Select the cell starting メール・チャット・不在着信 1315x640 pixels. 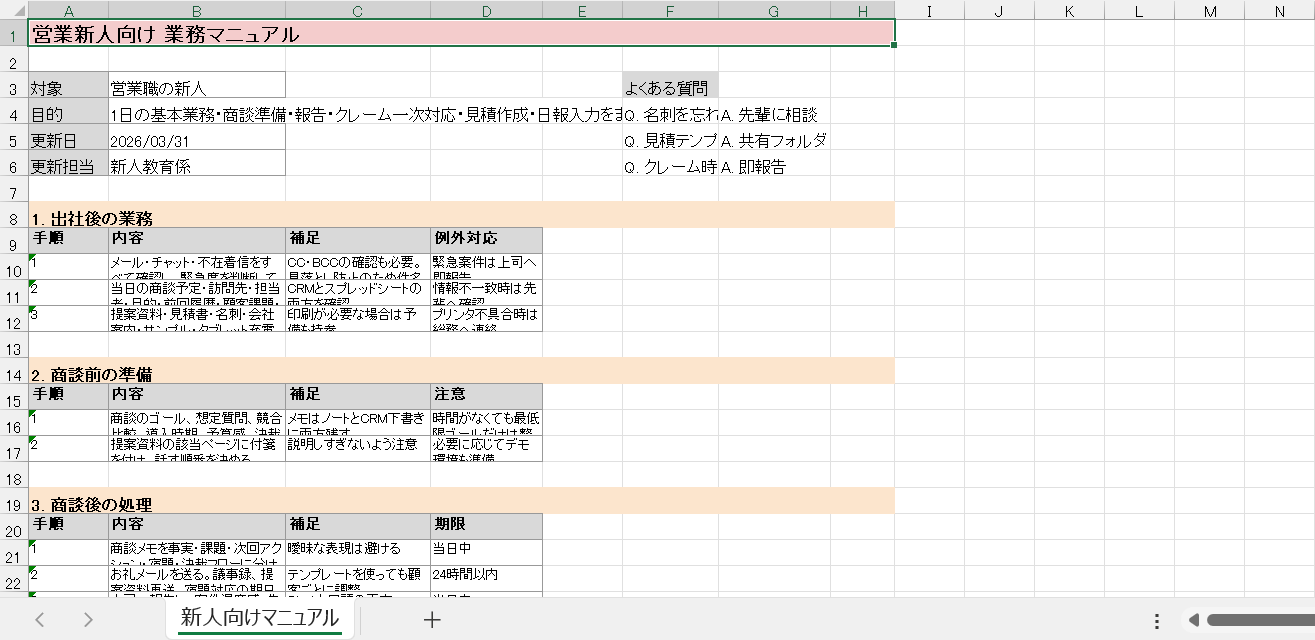[197, 267]
